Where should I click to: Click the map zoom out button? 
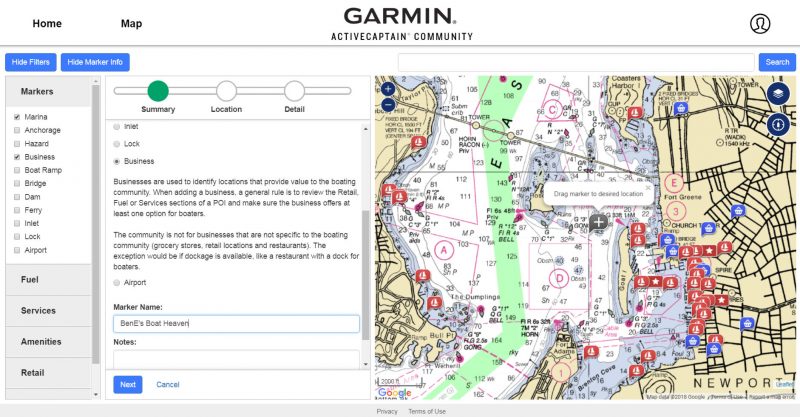tap(388, 105)
